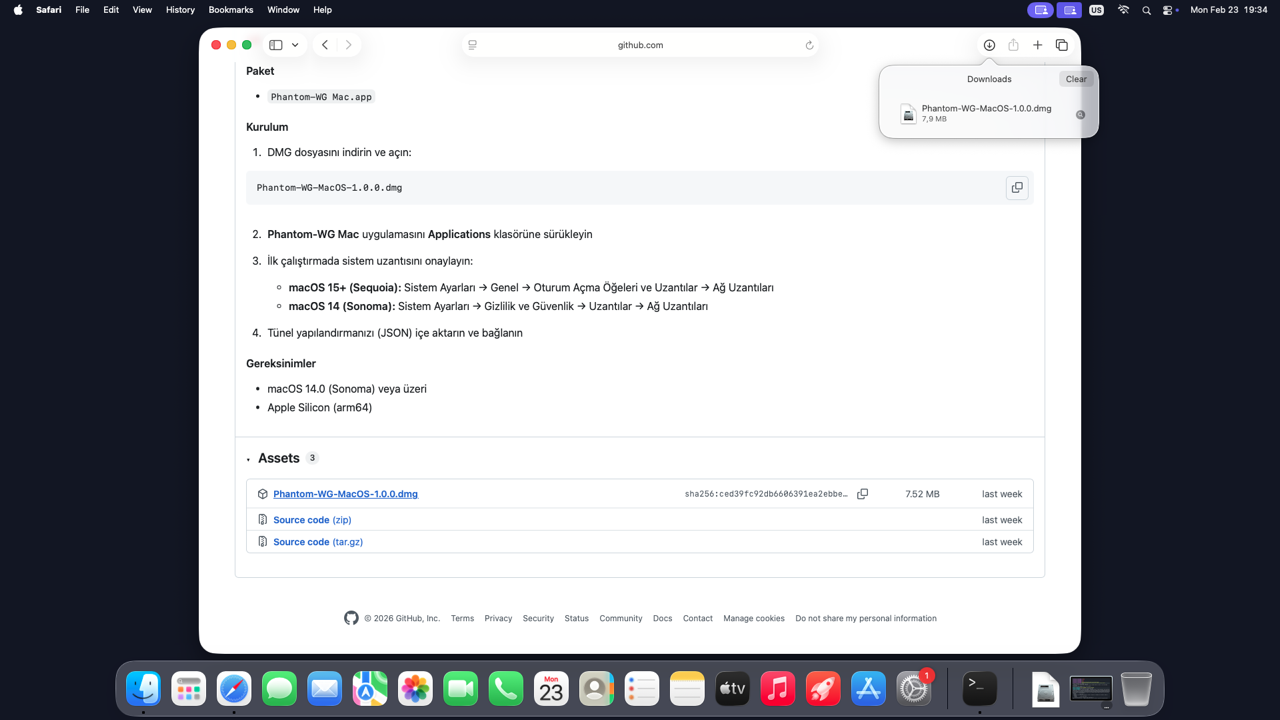Go back to previous page

tap(325, 45)
